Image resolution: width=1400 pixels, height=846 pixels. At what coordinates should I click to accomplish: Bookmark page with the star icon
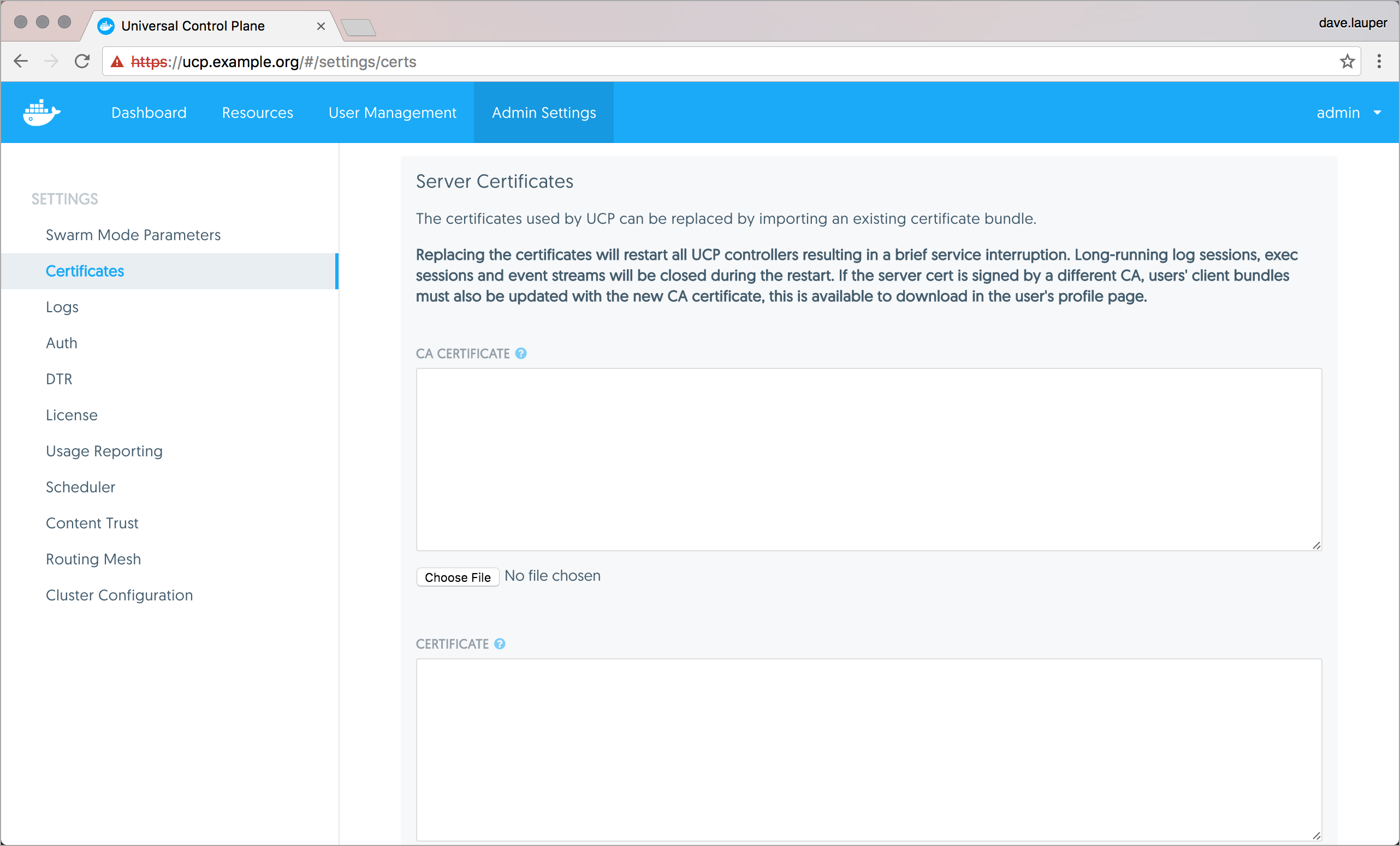click(x=1347, y=61)
